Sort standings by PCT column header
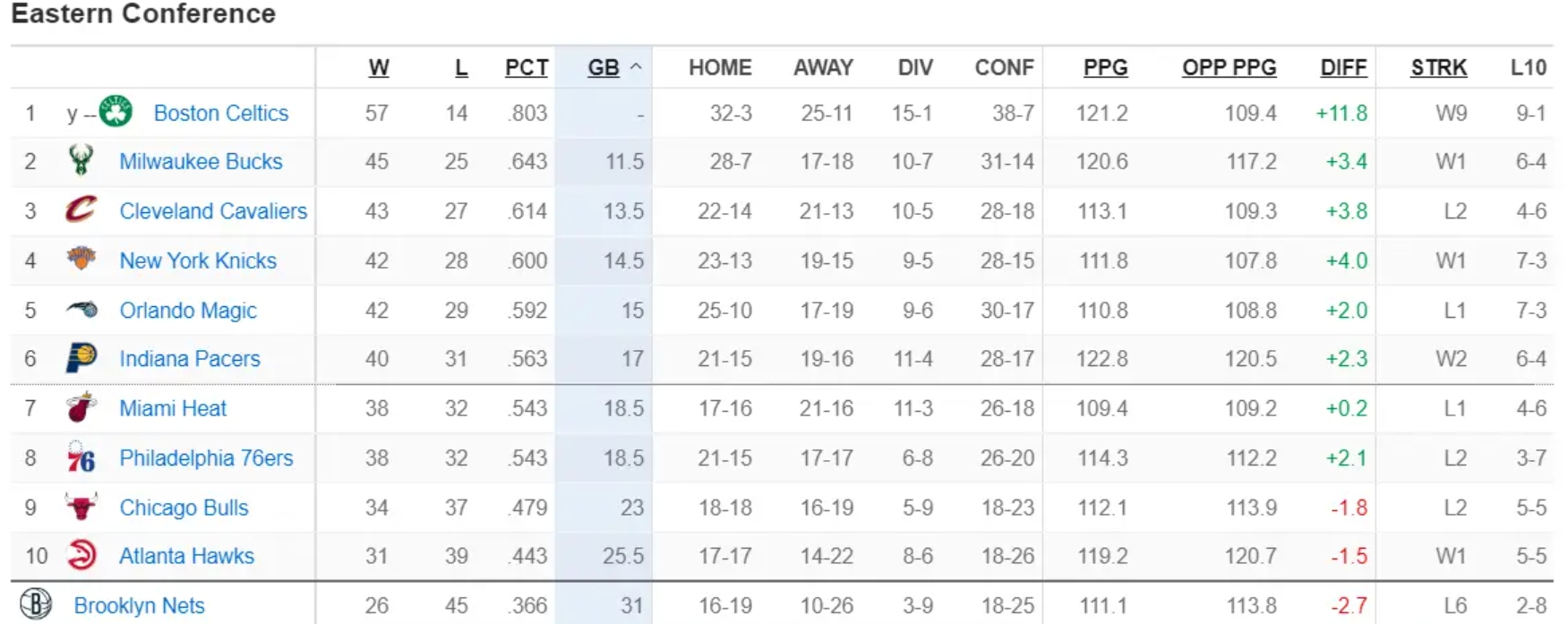Viewport: 1568px width, 624px height. tap(527, 67)
